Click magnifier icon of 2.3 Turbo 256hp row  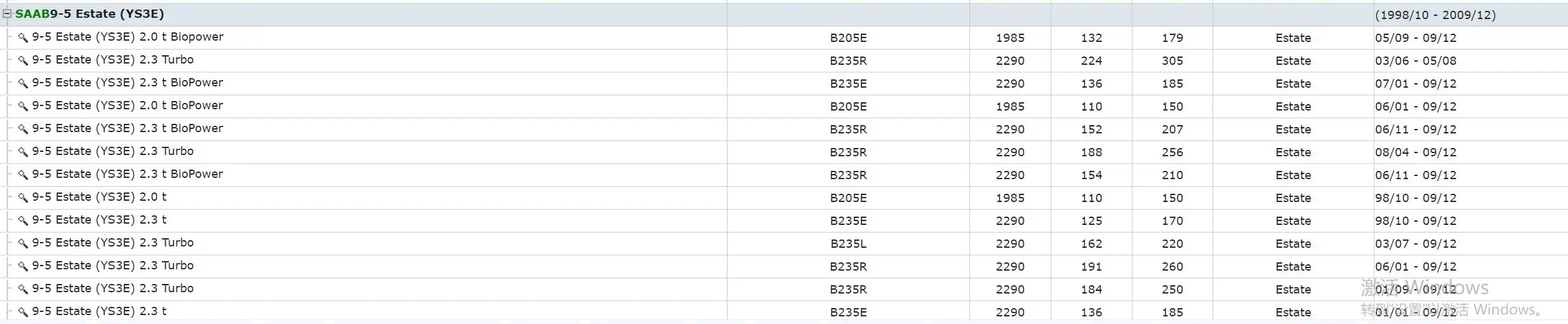(23, 152)
